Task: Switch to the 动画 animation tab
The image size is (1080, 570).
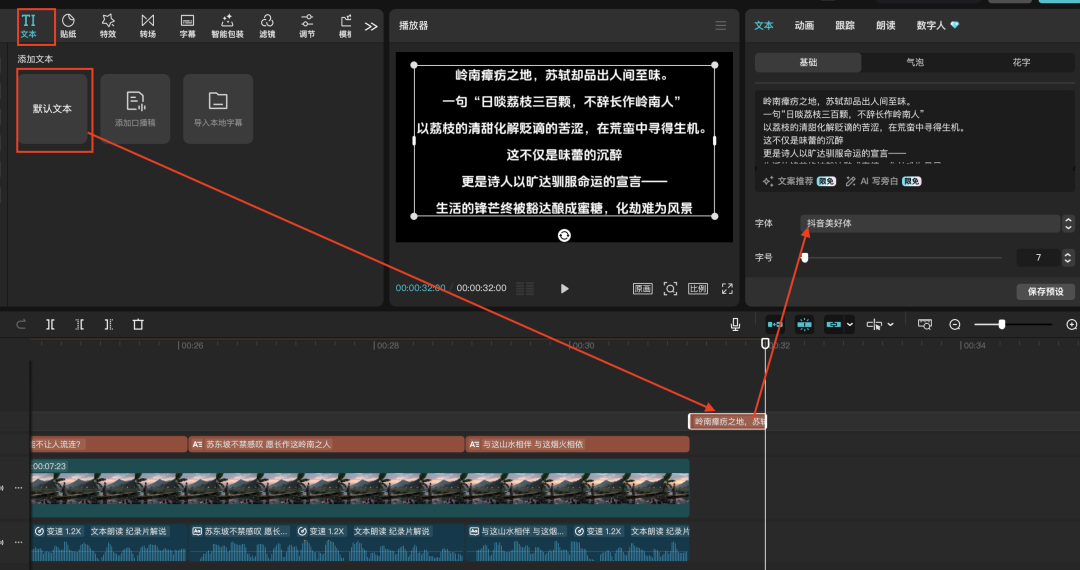Action: [x=804, y=25]
